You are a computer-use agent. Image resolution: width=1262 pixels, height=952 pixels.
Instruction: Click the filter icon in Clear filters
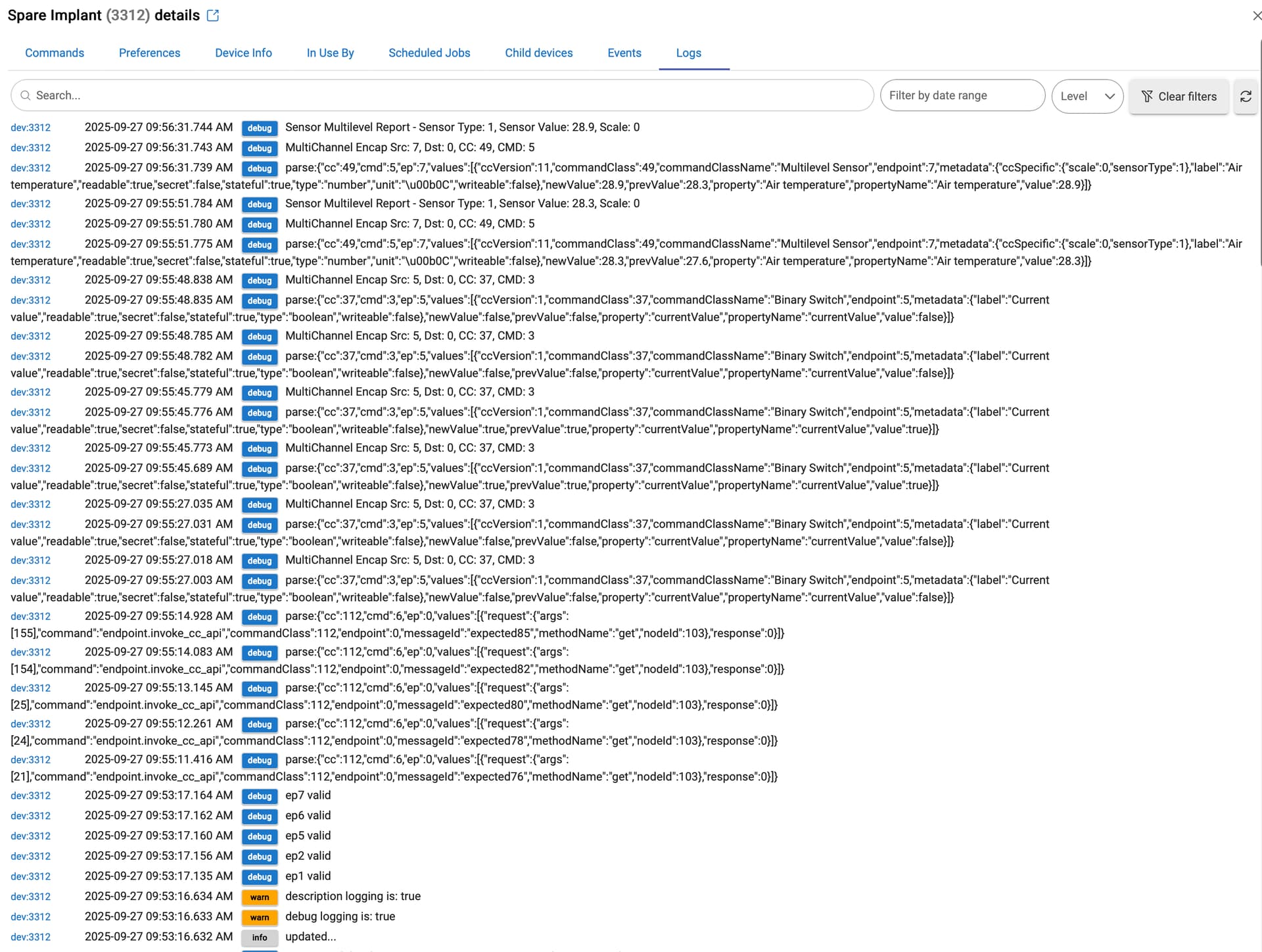[x=1147, y=97]
